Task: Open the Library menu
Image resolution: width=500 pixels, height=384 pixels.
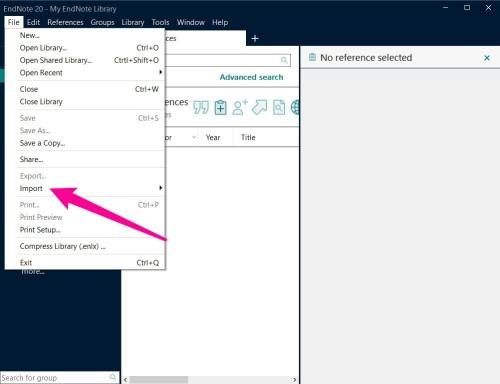Action: click(x=133, y=22)
